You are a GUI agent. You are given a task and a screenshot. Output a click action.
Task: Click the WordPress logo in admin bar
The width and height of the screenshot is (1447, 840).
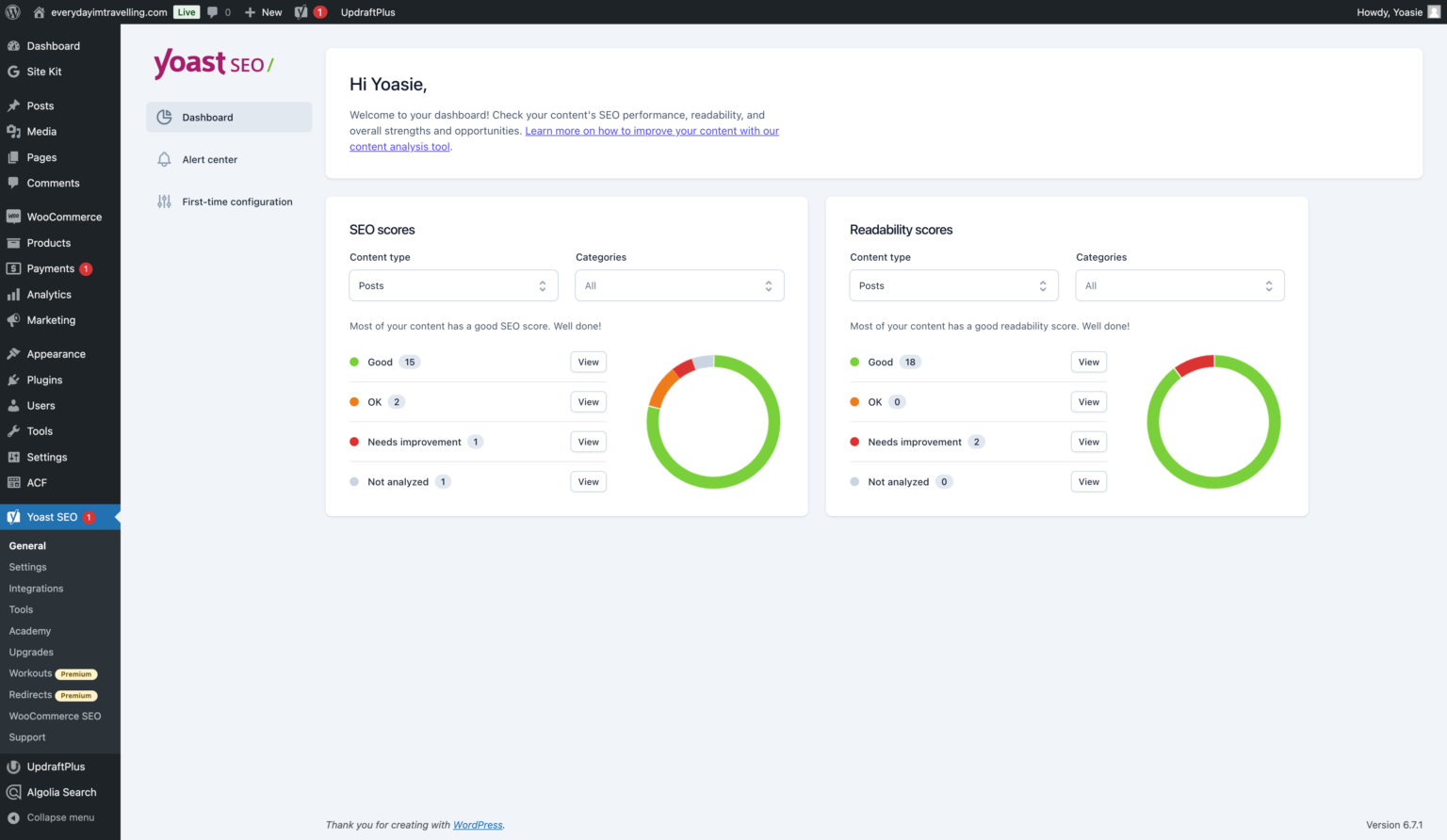pyautogui.click(x=12, y=12)
